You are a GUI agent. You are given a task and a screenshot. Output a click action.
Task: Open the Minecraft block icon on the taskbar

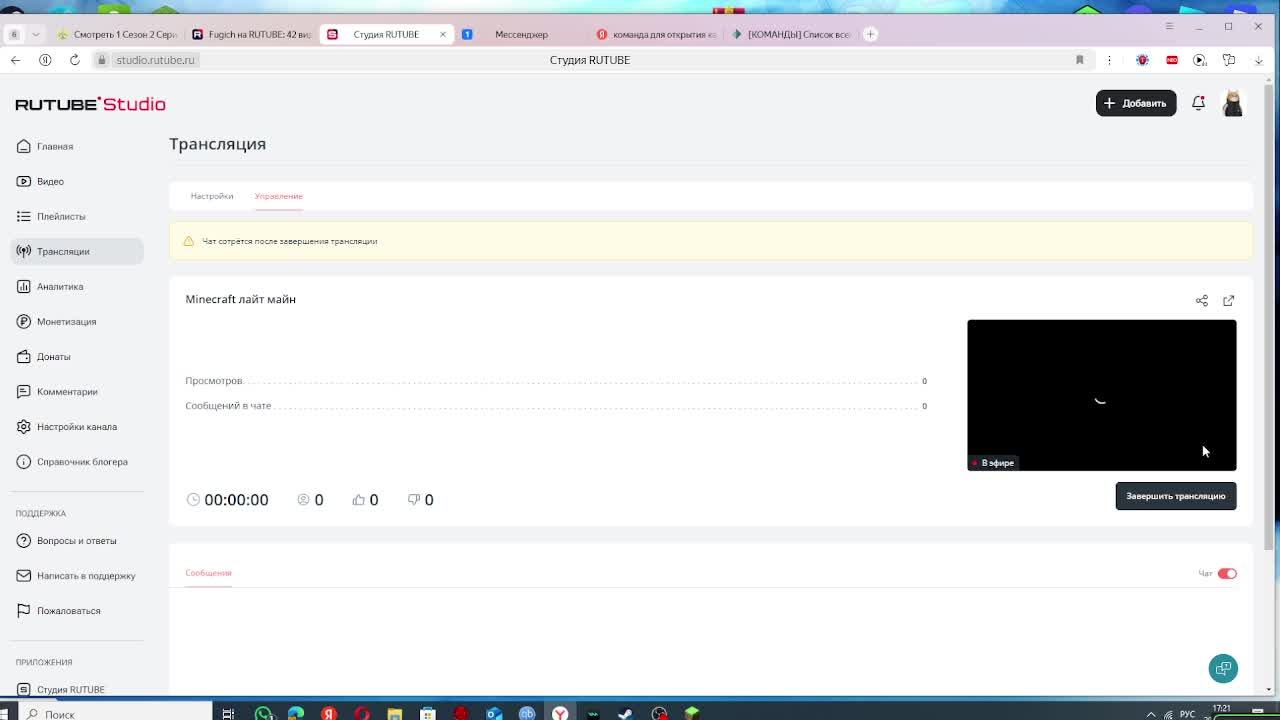pyautogui.click(x=692, y=713)
